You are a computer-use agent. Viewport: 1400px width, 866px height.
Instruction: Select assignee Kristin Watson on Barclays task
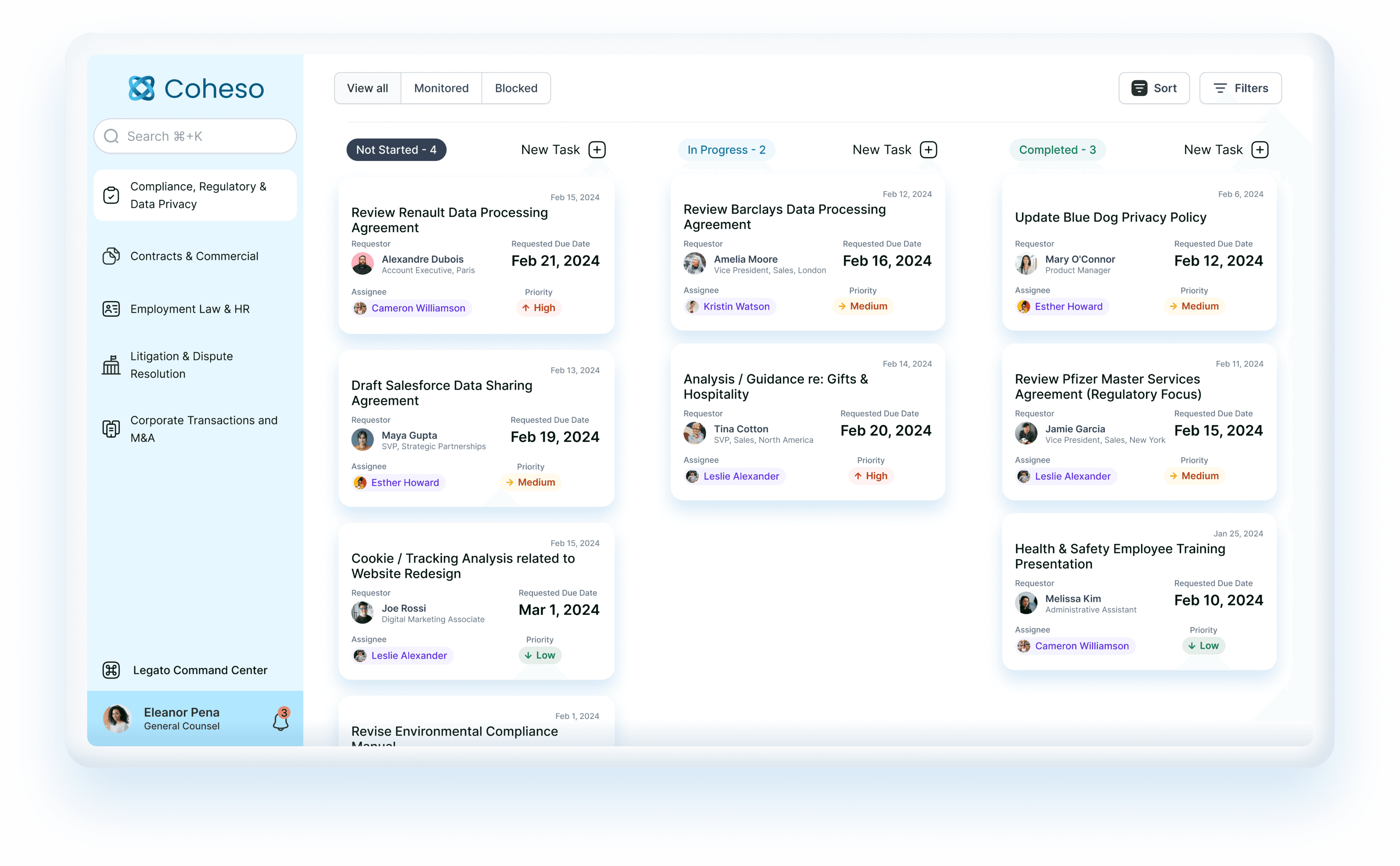(729, 307)
